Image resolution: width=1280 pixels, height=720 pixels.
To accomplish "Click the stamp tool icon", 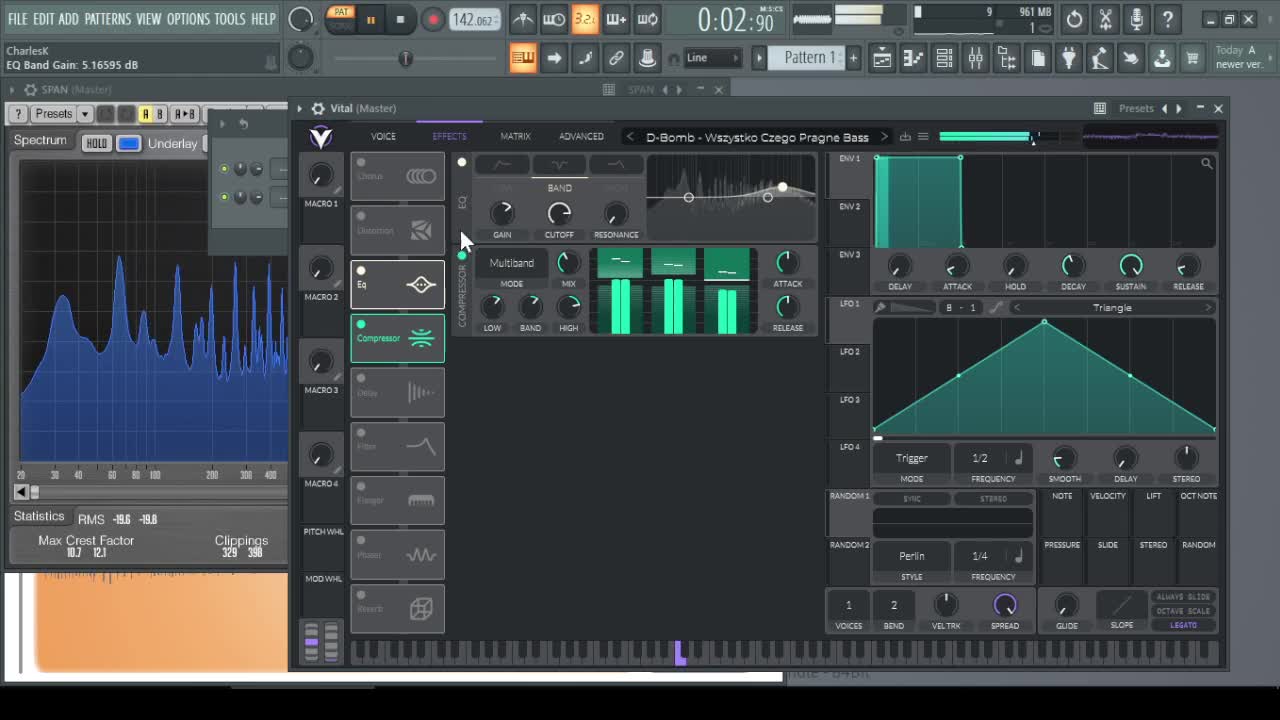I will click(647, 58).
